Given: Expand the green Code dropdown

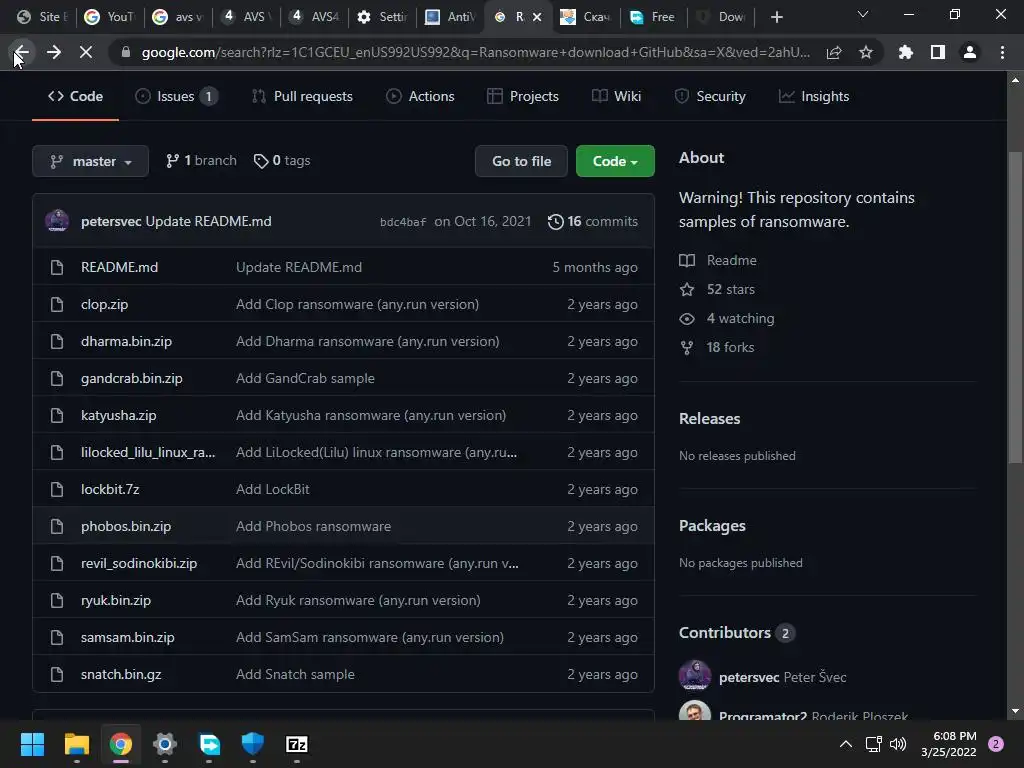Looking at the screenshot, I should click(x=615, y=161).
